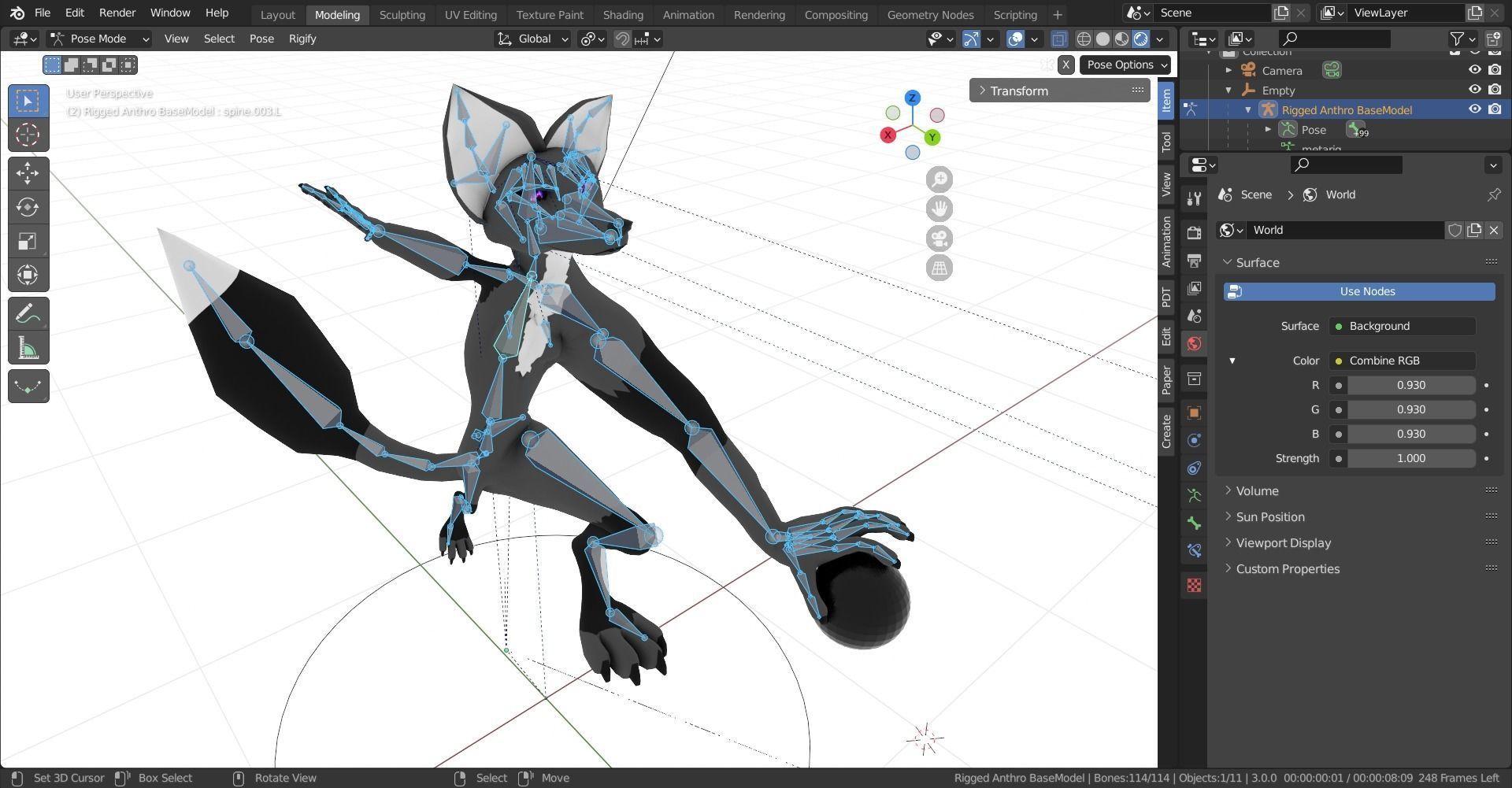The width and height of the screenshot is (1512, 788).
Task: Switch to Sculpting workspace tab
Action: point(402,14)
